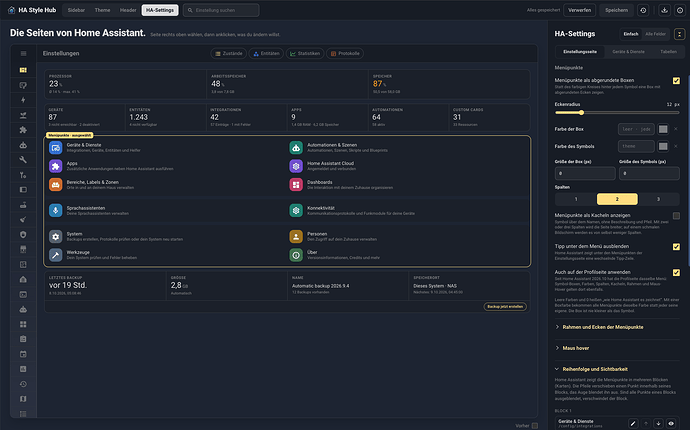Select 2 columns under Spalten
This screenshot has height=430, width=690.
coord(617,199)
